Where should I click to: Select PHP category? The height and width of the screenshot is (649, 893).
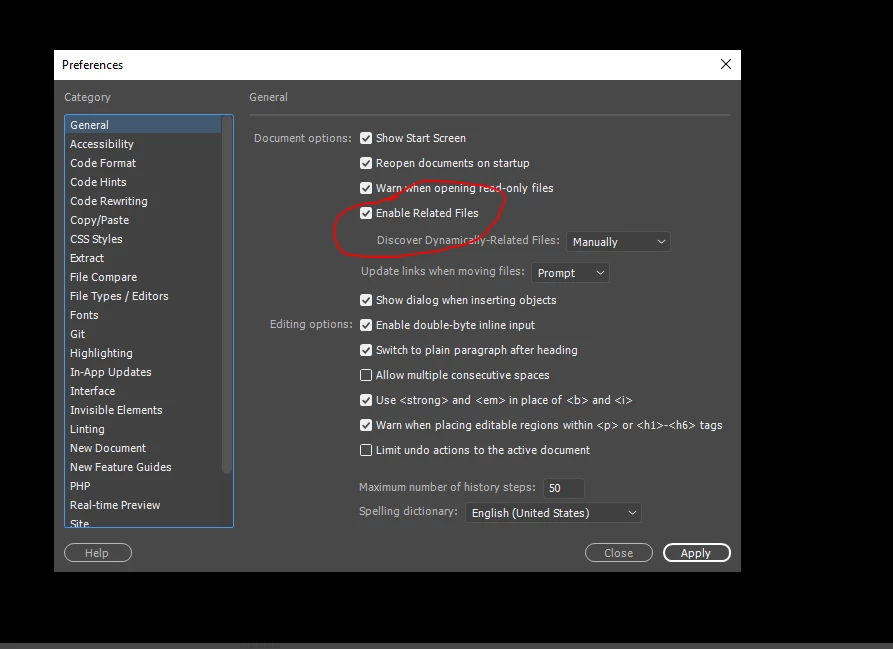pos(143,486)
